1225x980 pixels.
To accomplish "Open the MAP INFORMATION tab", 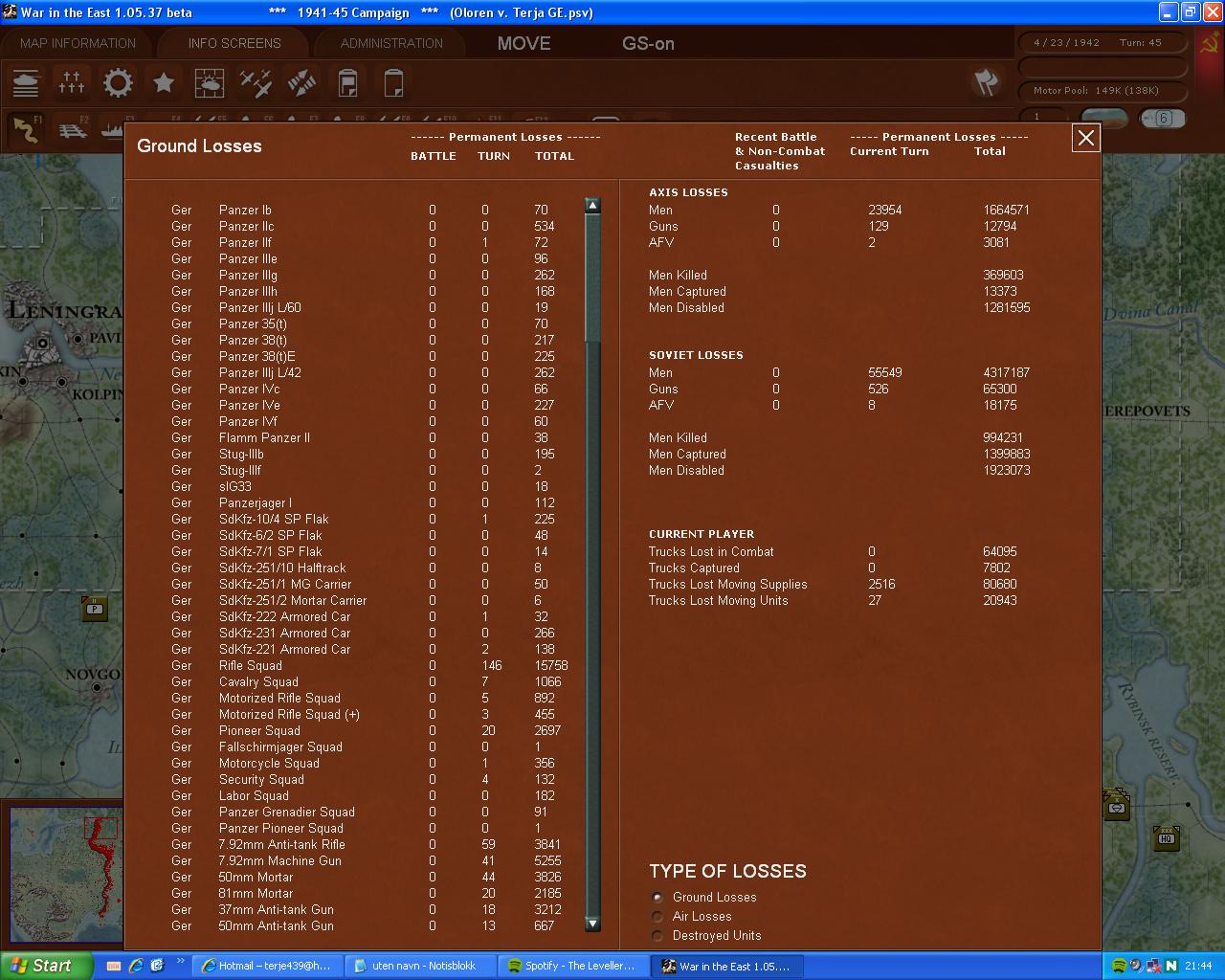I will (x=78, y=43).
